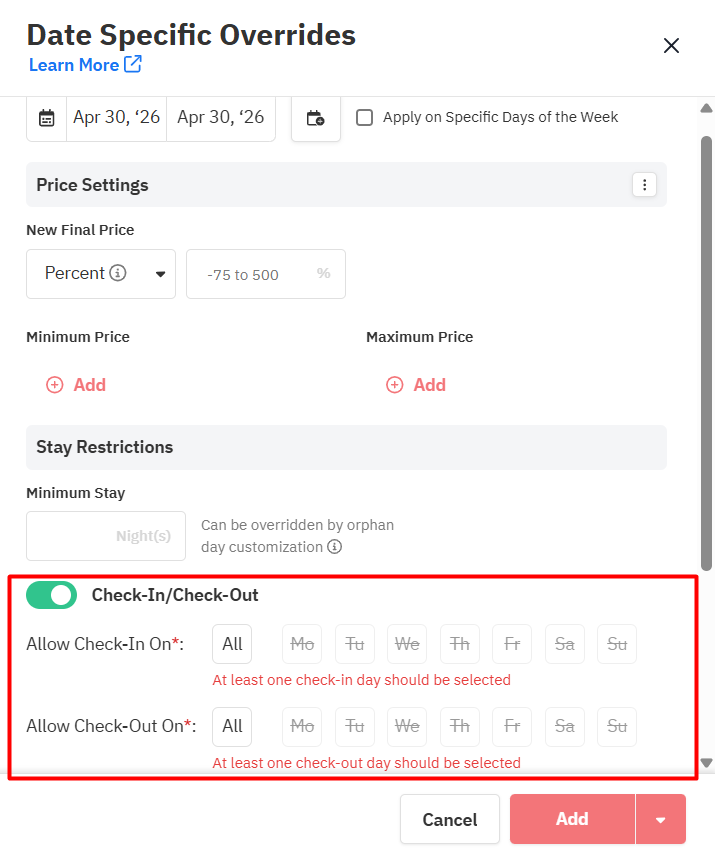Image resolution: width=715 pixels, height=860 pixels.
Task: Turn off the Check-In/Check-Out toggle
Action: pos(51,595)
